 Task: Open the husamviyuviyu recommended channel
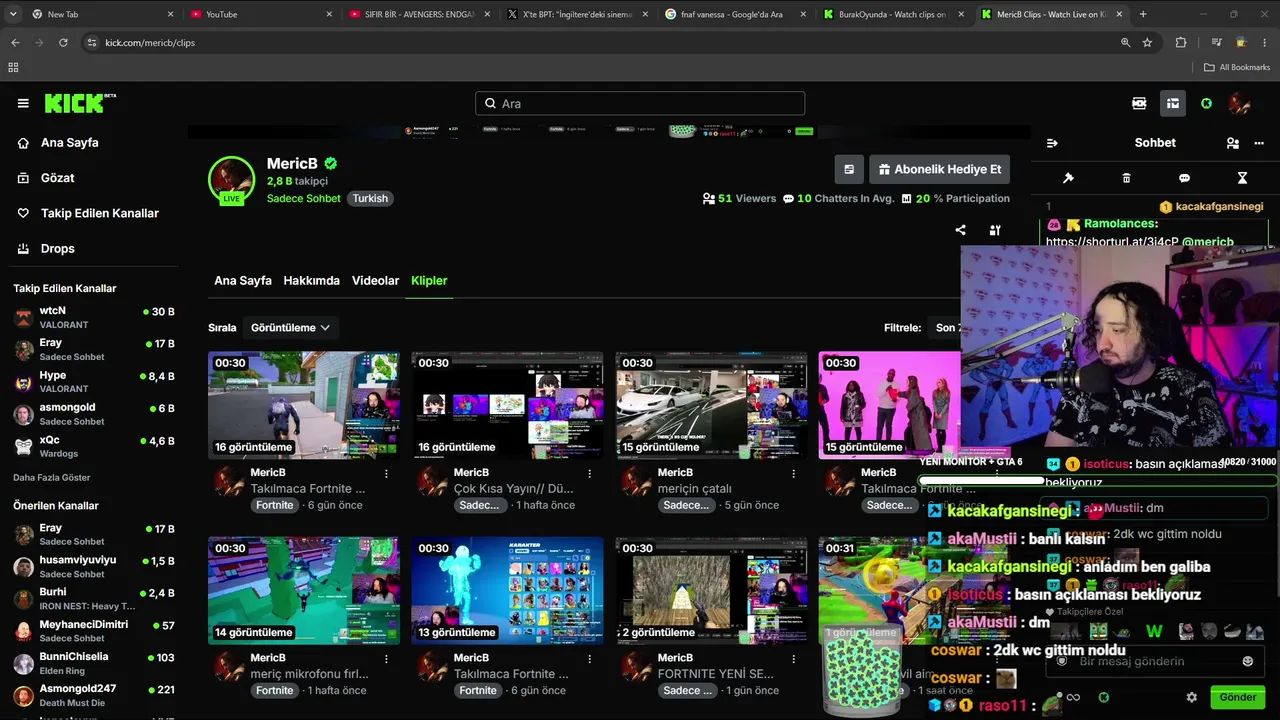(x=94, y=566)
